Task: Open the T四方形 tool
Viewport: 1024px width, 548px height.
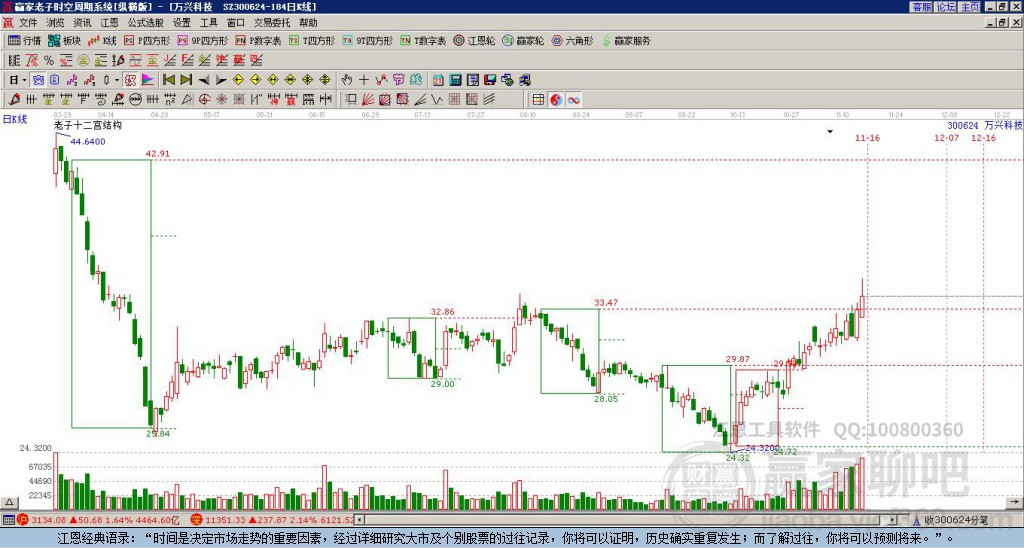Action: pos(312,40)
